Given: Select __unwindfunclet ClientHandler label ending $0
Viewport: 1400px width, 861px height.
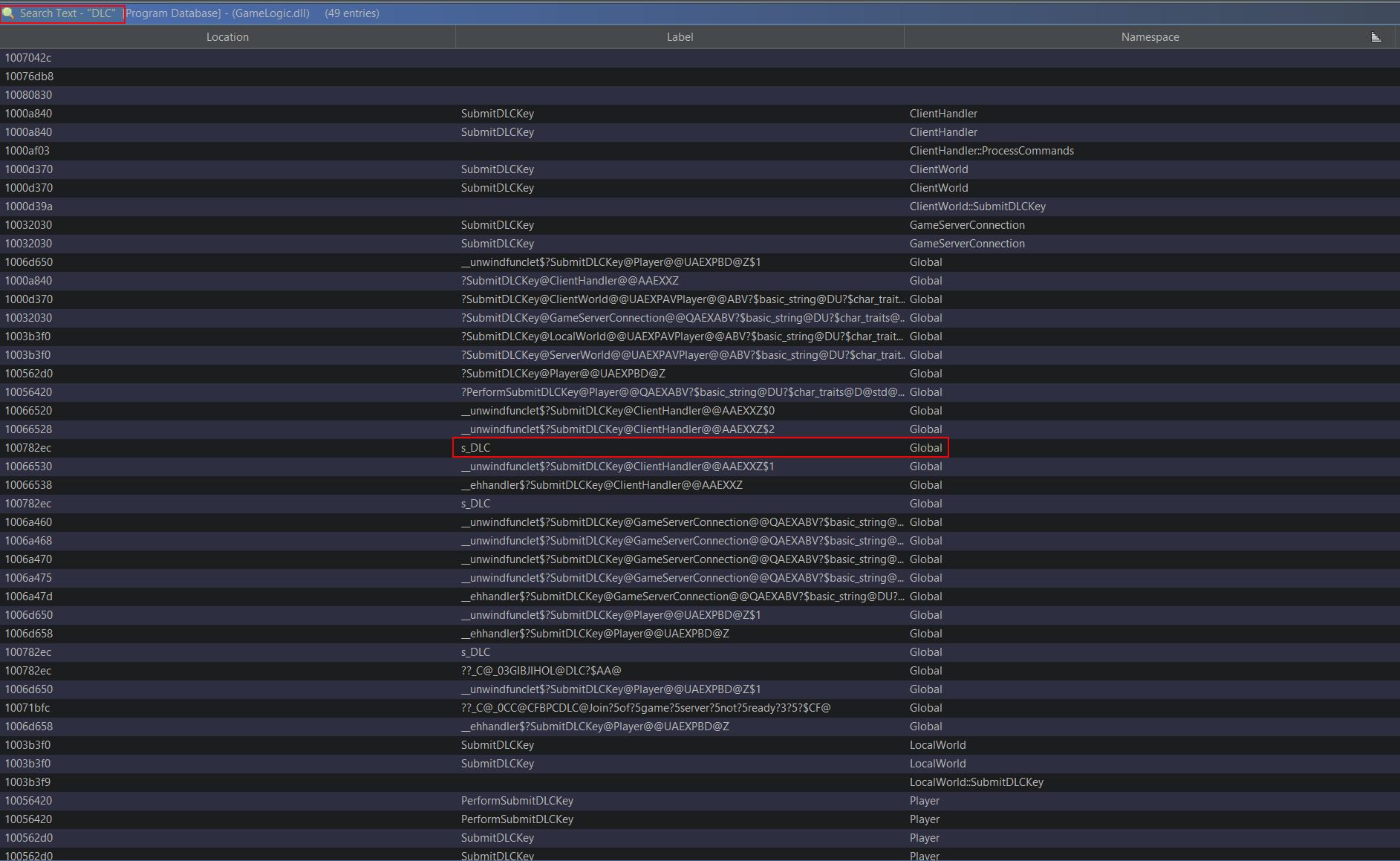Looking at the screenshot, I should pos(618,411).
